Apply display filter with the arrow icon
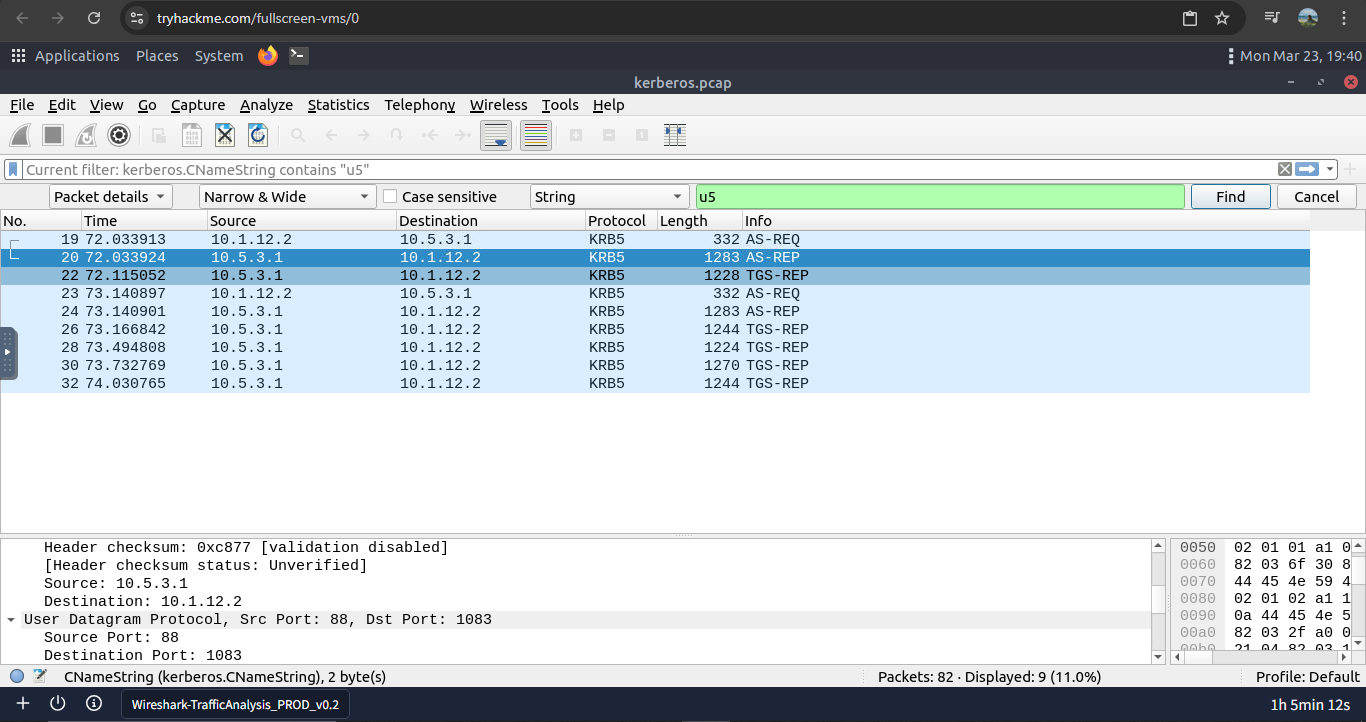This screenshot has width=1366, height=722. point(1307,169)
